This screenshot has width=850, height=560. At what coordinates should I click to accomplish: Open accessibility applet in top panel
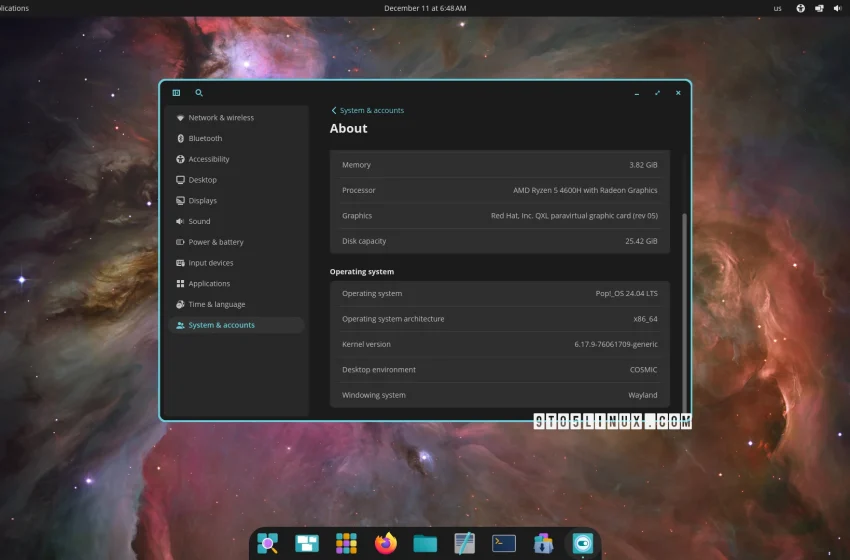pyautogui.click(x=800, y=8)
